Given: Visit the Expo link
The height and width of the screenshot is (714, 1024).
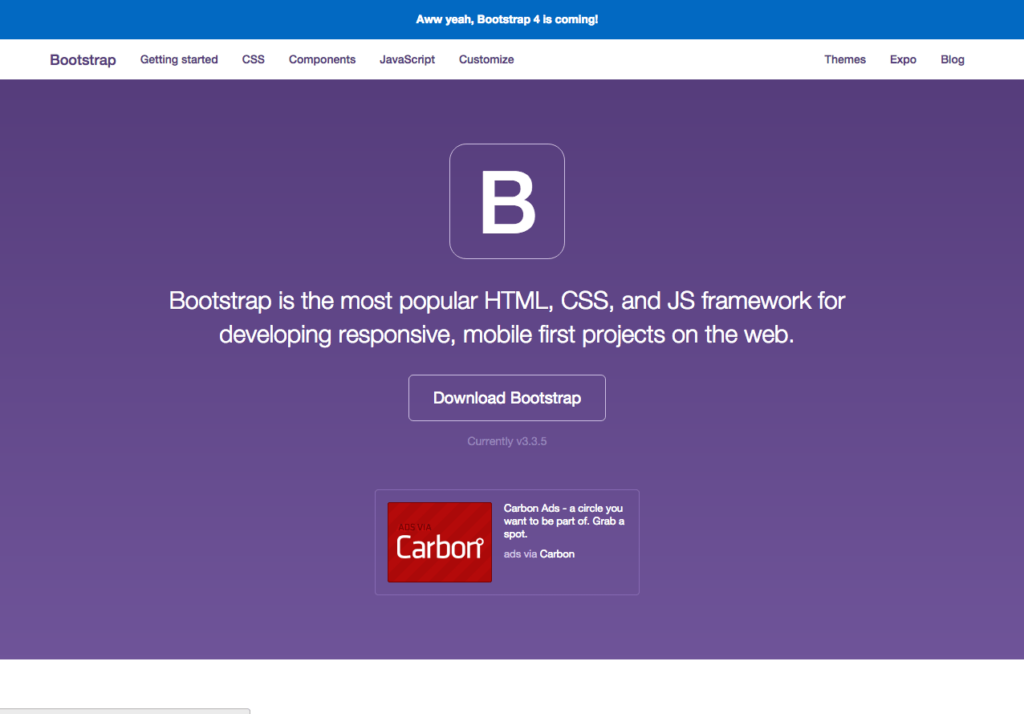Looking at the screenshot, I should click(903, 59).
